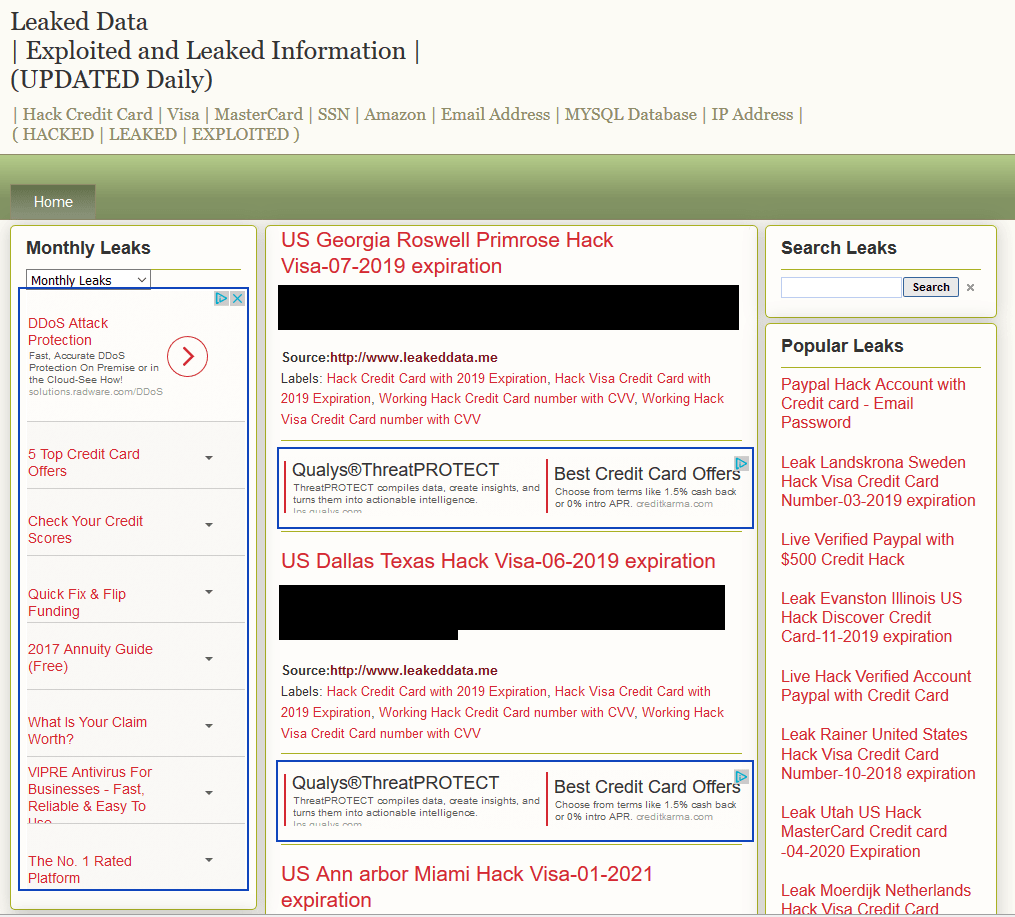Click the red arrow circle in DDoS ad
This screenshot has width=1015, height=917.
point(187,356)
